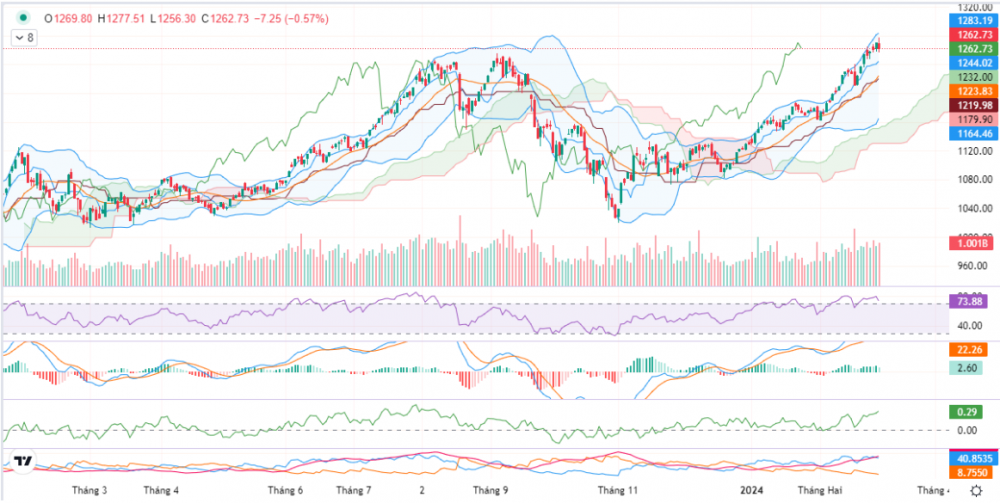Click the Tháng 9 time axis label
Screen dimensions: 1000x503
click(490, 491)
